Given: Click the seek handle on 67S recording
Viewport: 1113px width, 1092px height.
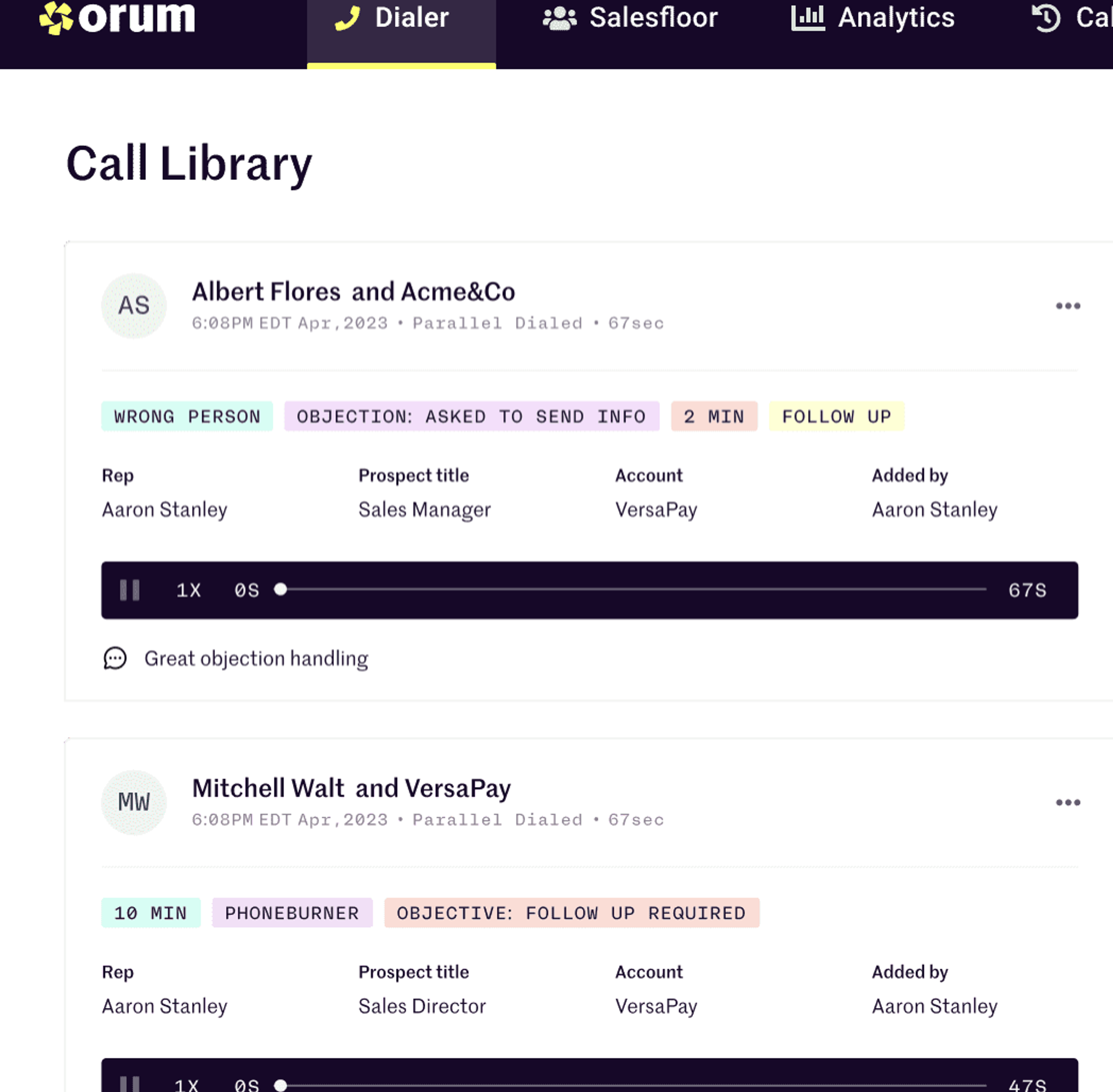Looking at the screenshot, I should [280, 589].
